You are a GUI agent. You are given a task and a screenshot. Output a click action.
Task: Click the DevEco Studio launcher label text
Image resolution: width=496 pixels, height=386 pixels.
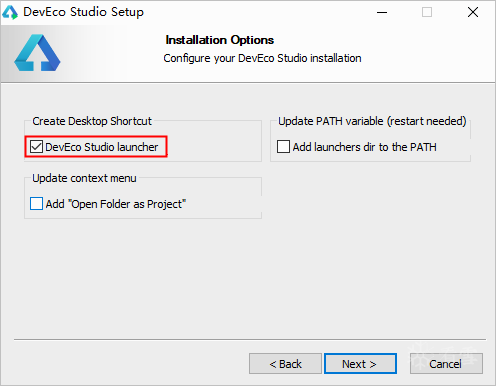pyautogui.click(x=102, y=147)
